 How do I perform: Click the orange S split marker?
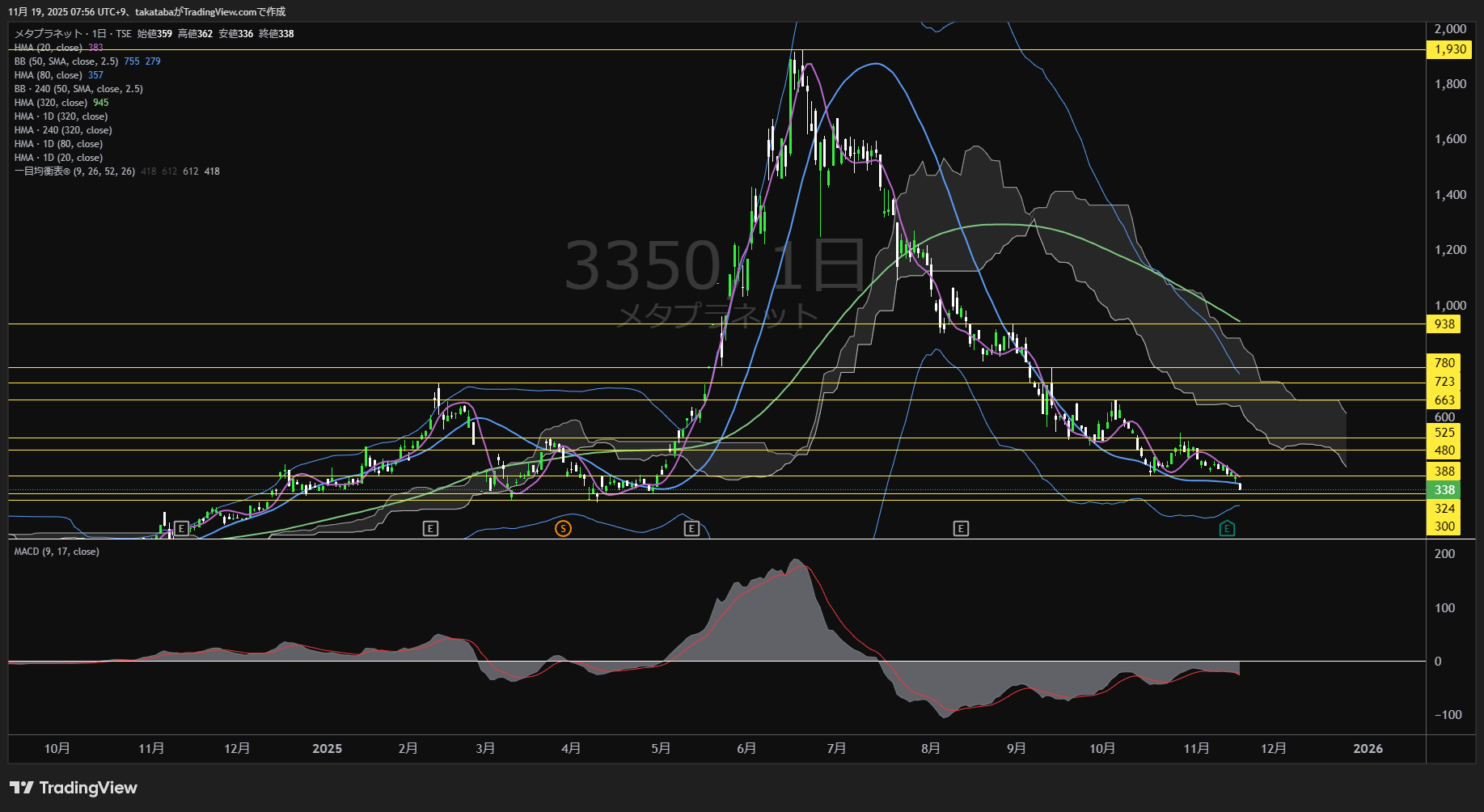coord(563,528)
